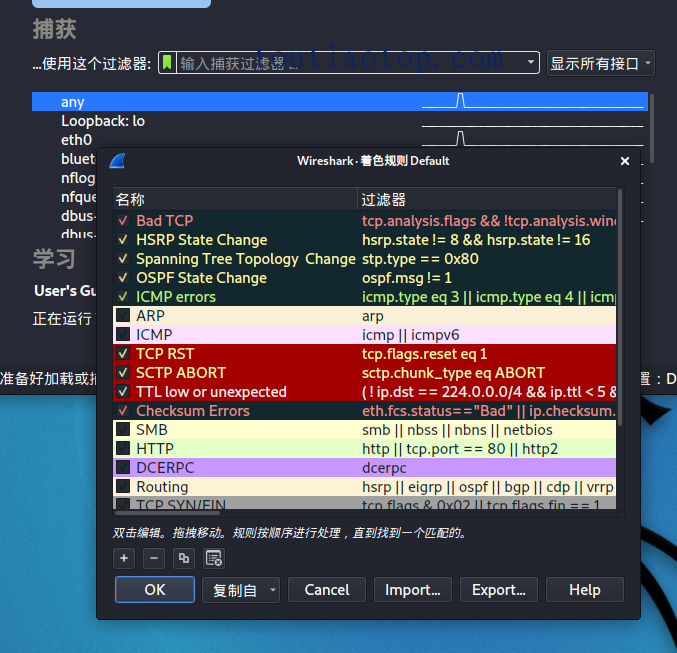The height and width of the screenshot is (653, 677).
Task: Open the capture filter history dropdown arrow
Action: (531, 63)
